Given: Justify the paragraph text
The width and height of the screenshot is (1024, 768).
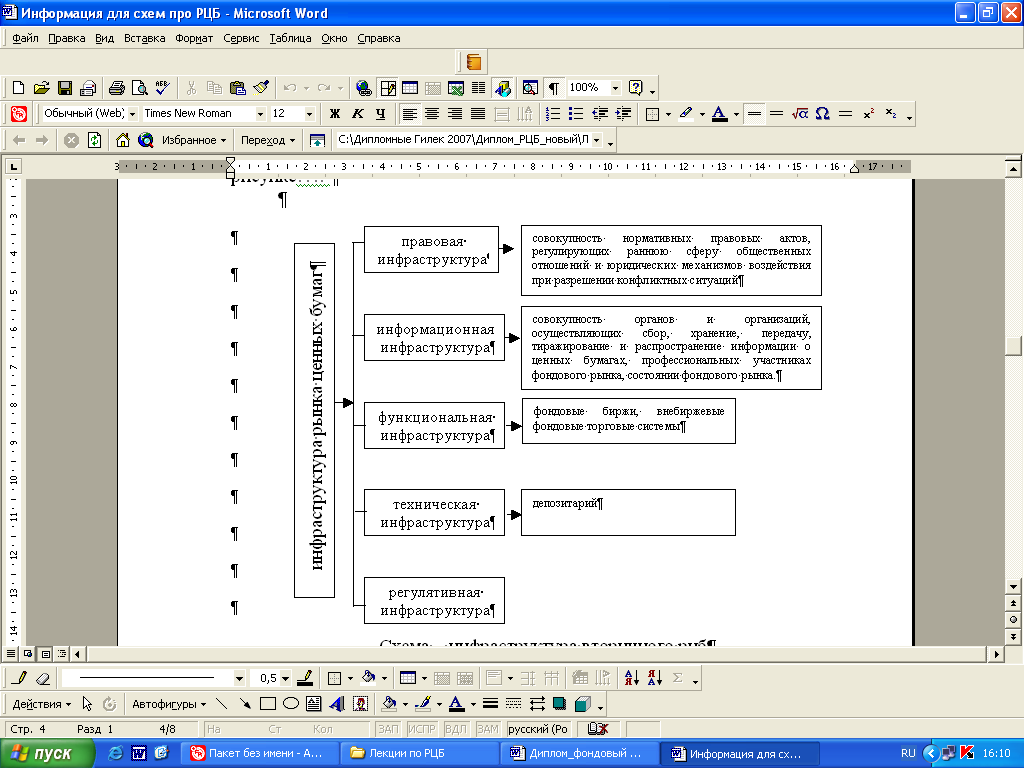Looking at the screenshot, I should [478, 114].
